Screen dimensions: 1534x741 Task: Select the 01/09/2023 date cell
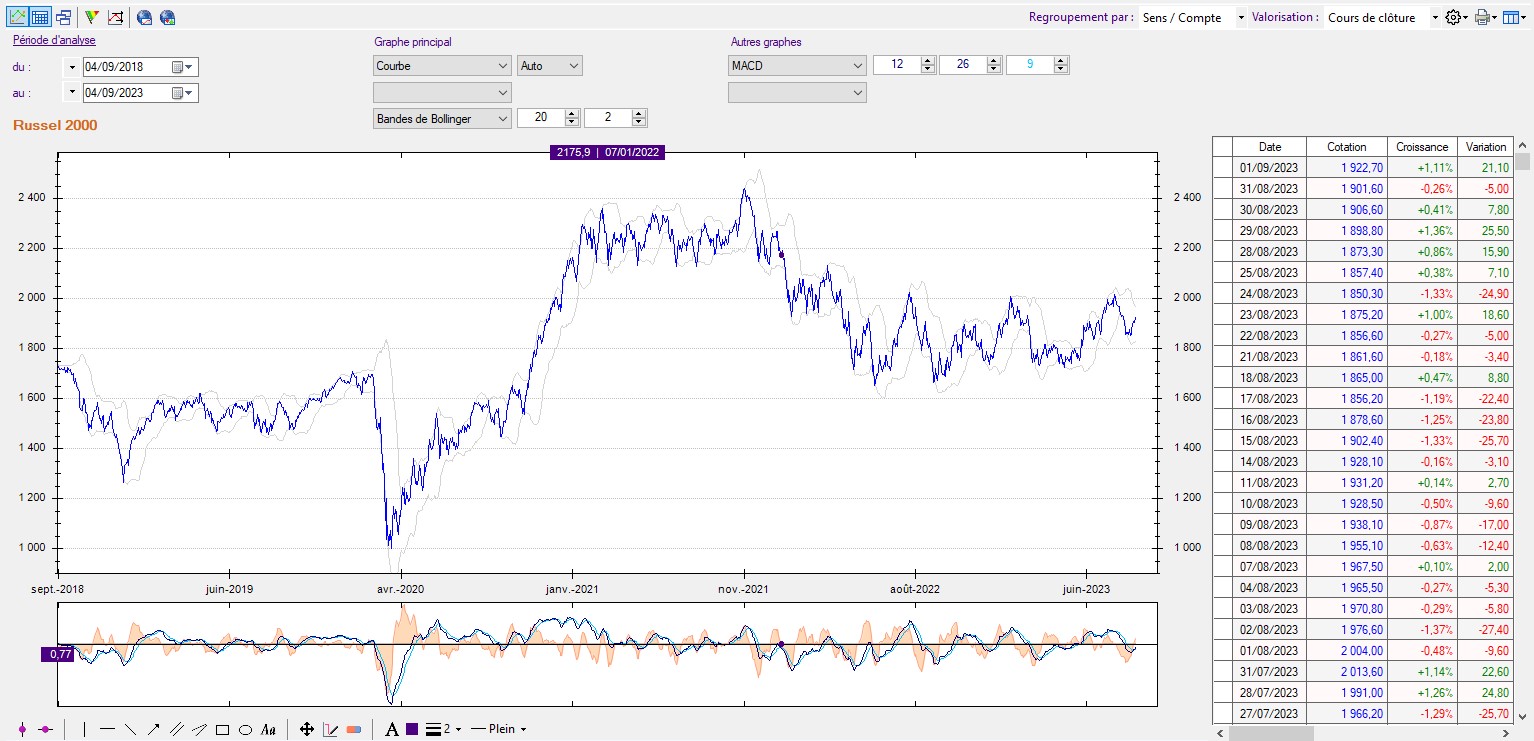coord(1269,168)
